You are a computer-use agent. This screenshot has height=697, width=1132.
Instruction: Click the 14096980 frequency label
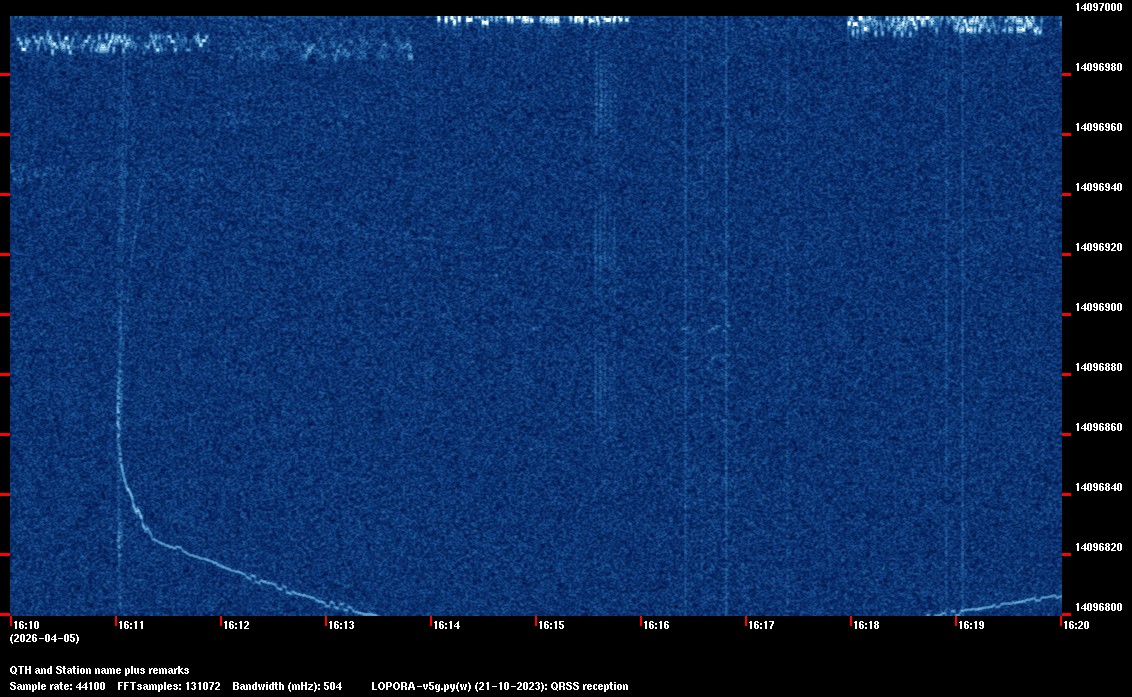pyautogui.click(x=1098, y=67)
